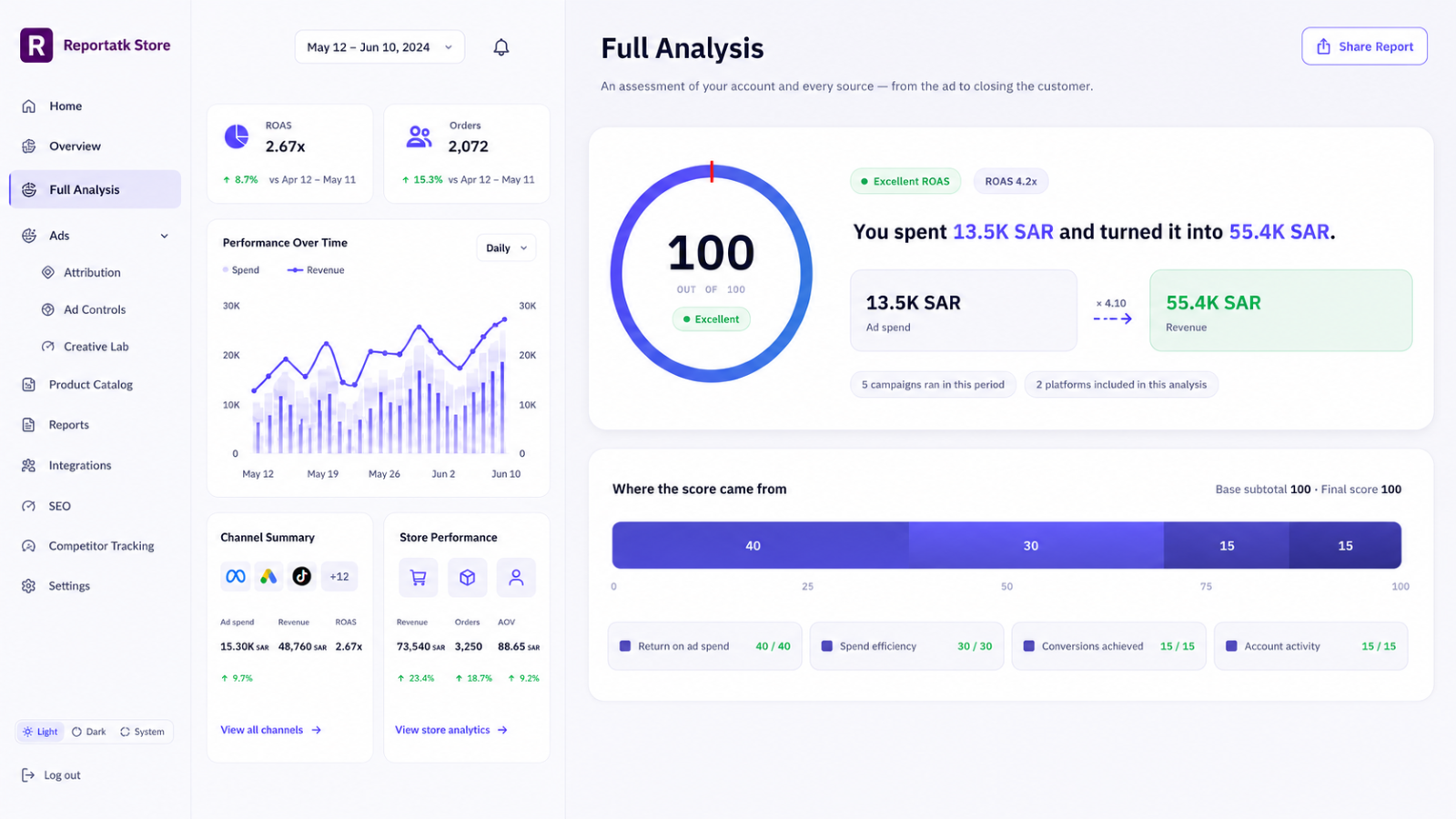Click the product box icon in Store Performance

click(467, 577)
